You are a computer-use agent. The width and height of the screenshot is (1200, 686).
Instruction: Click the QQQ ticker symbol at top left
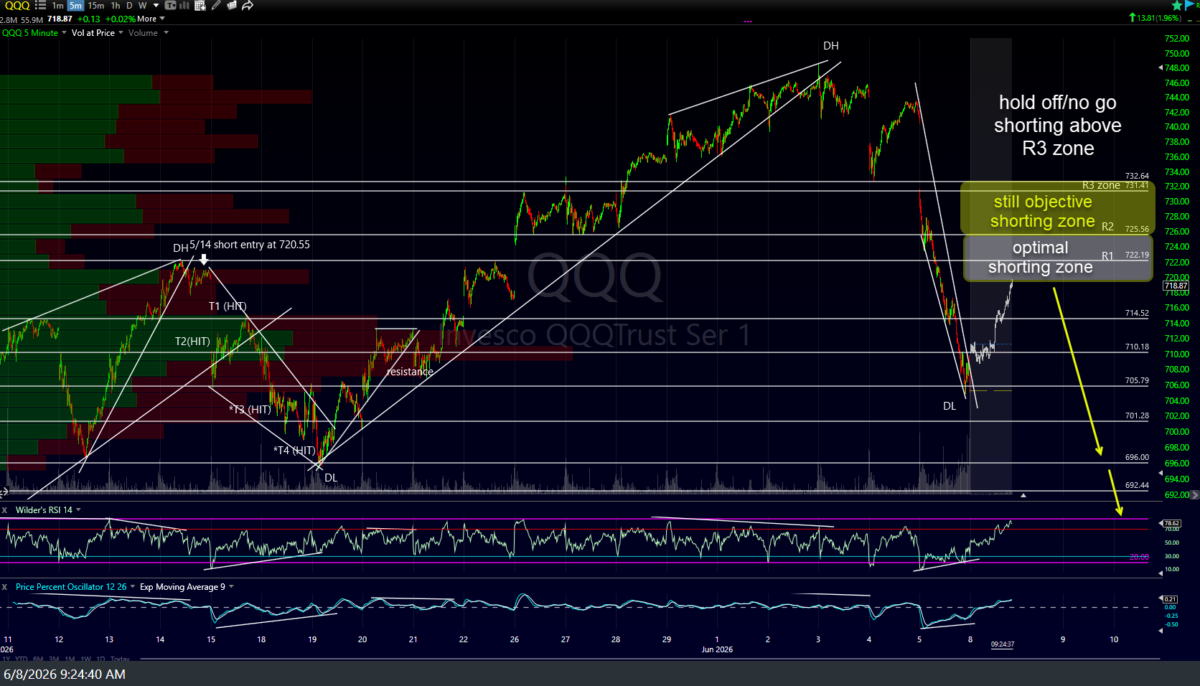point(18,6)
